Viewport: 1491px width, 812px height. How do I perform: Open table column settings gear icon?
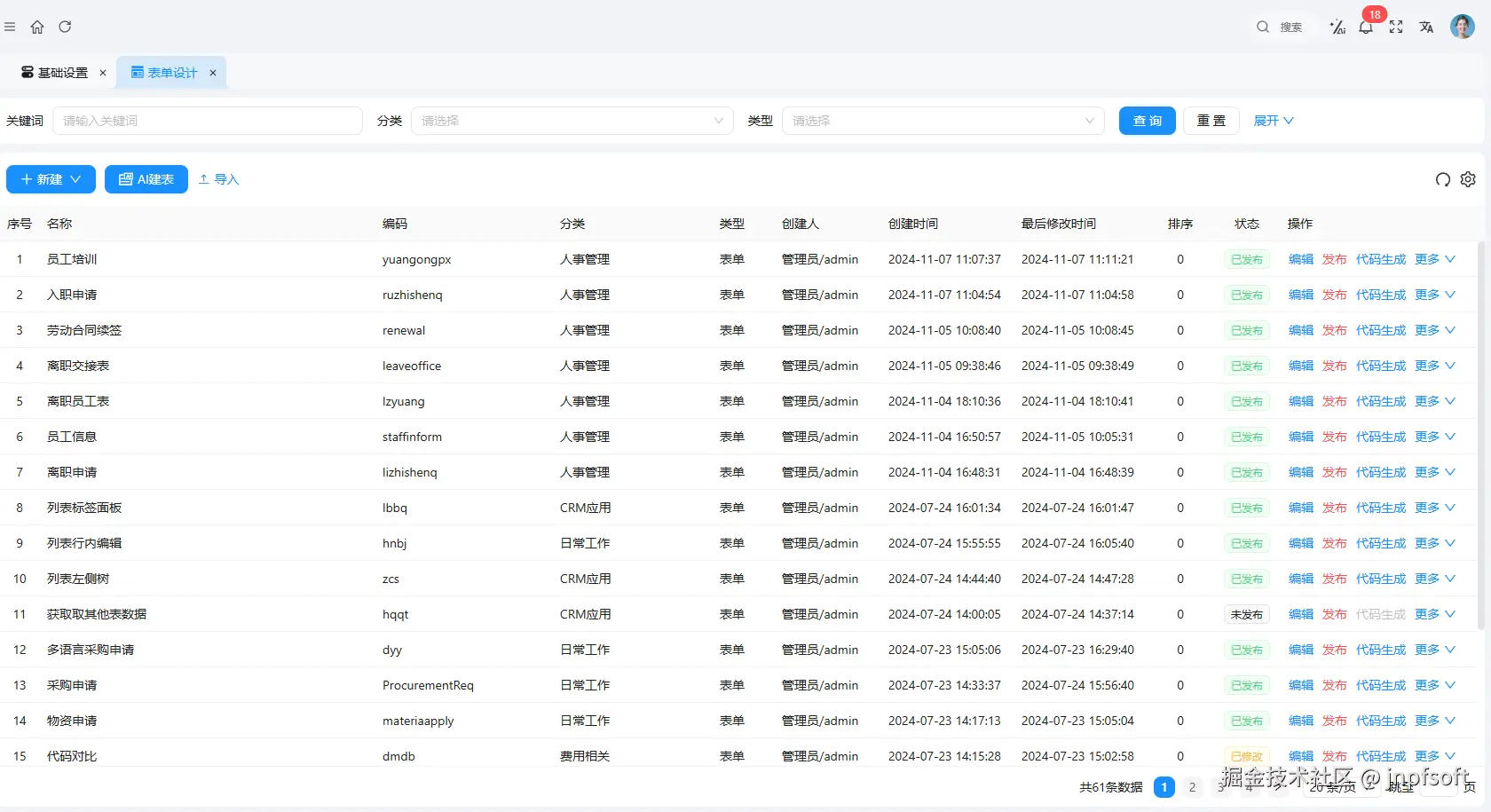click(1468, 179)
